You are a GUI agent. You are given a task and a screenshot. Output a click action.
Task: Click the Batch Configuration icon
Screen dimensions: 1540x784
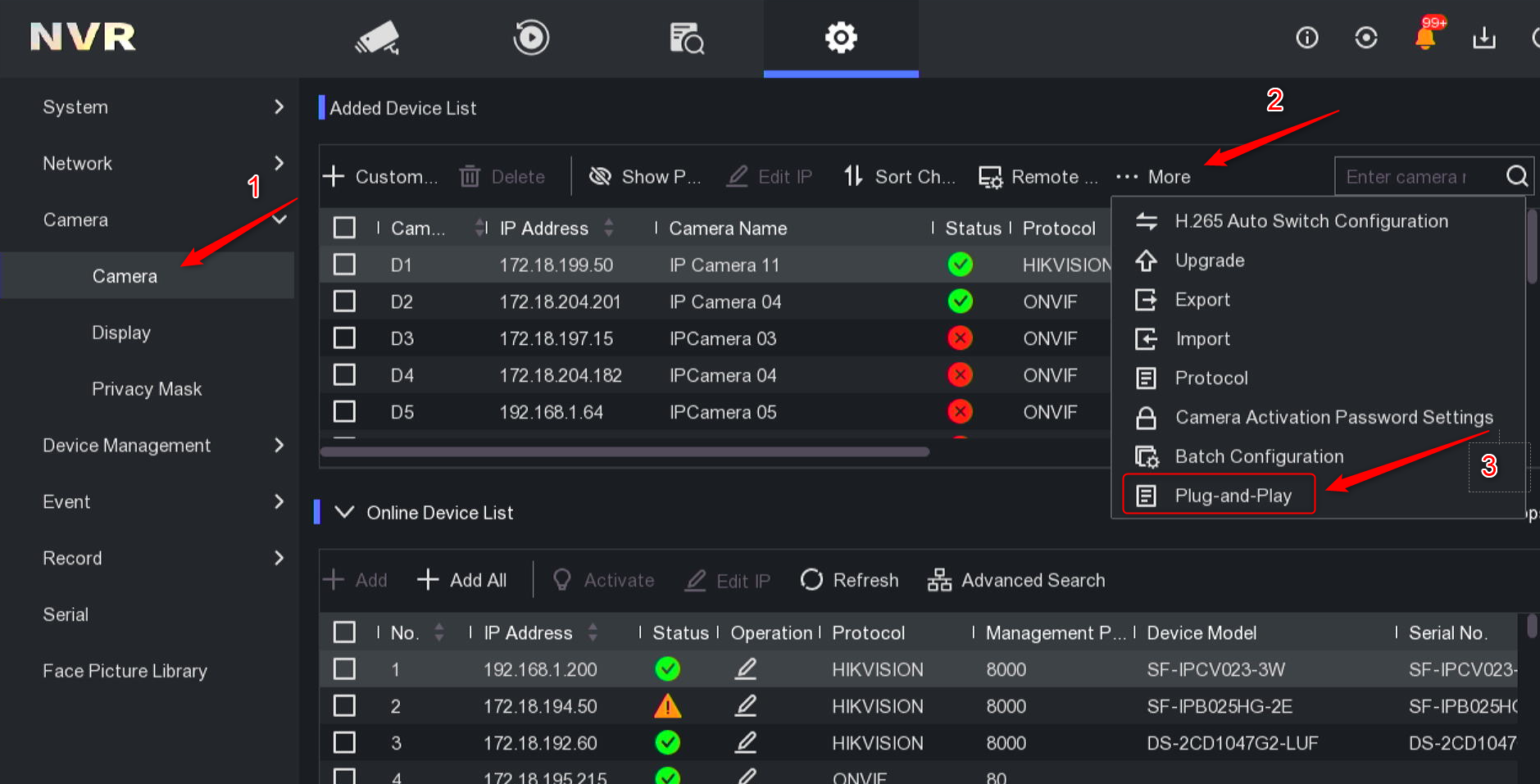click(x=1147, y=457)
